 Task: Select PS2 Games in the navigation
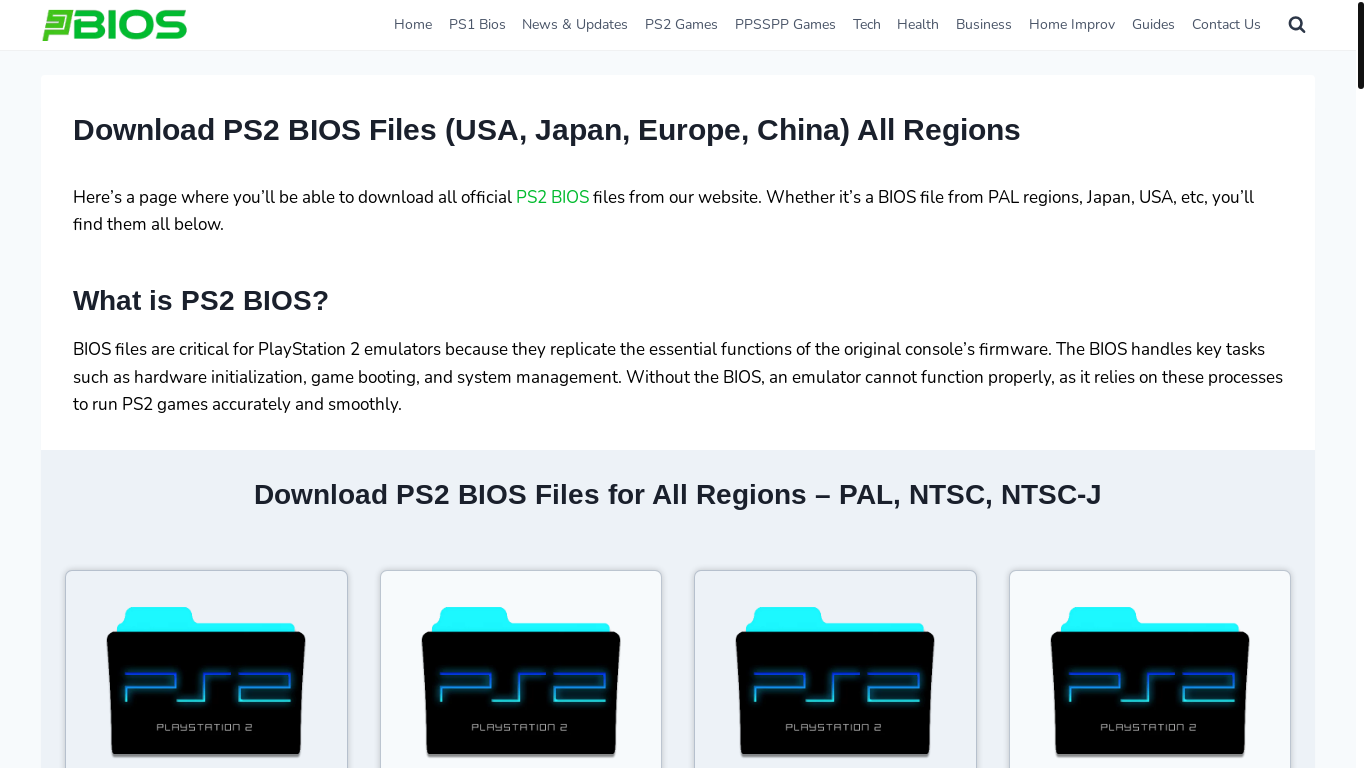click(x=681, y=25)
